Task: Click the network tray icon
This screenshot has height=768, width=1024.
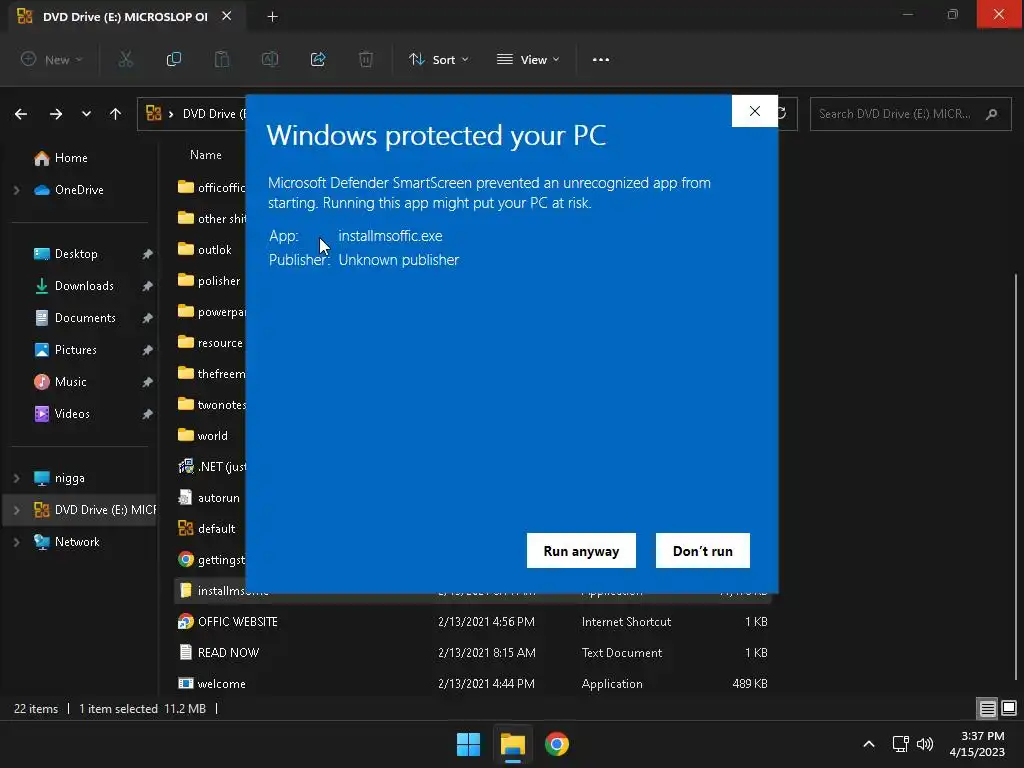Action: [901, 744]
